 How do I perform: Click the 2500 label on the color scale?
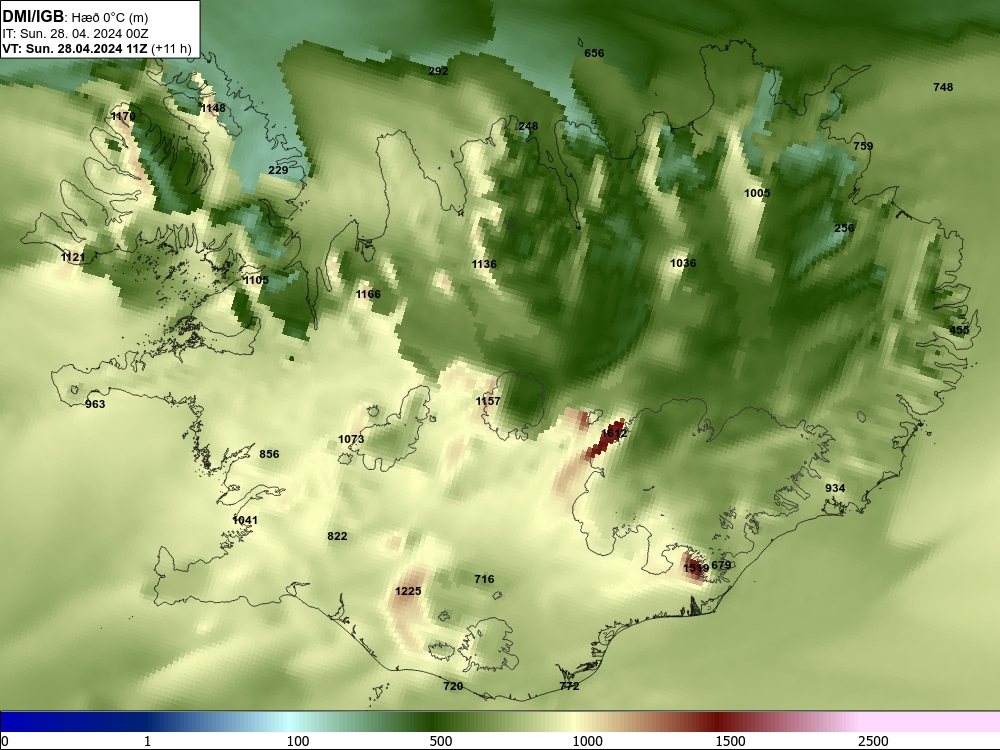873,741
